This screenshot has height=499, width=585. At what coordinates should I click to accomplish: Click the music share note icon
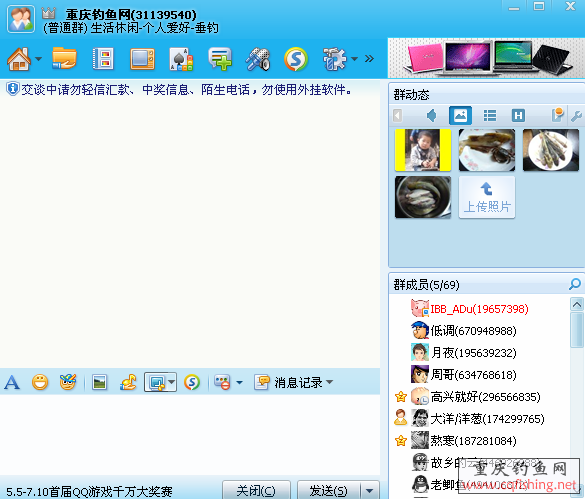(128, 382)
